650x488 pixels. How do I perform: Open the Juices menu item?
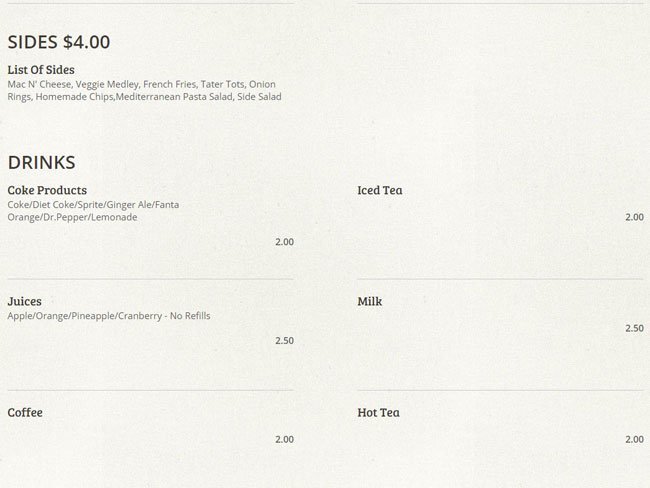click(24, 301)
